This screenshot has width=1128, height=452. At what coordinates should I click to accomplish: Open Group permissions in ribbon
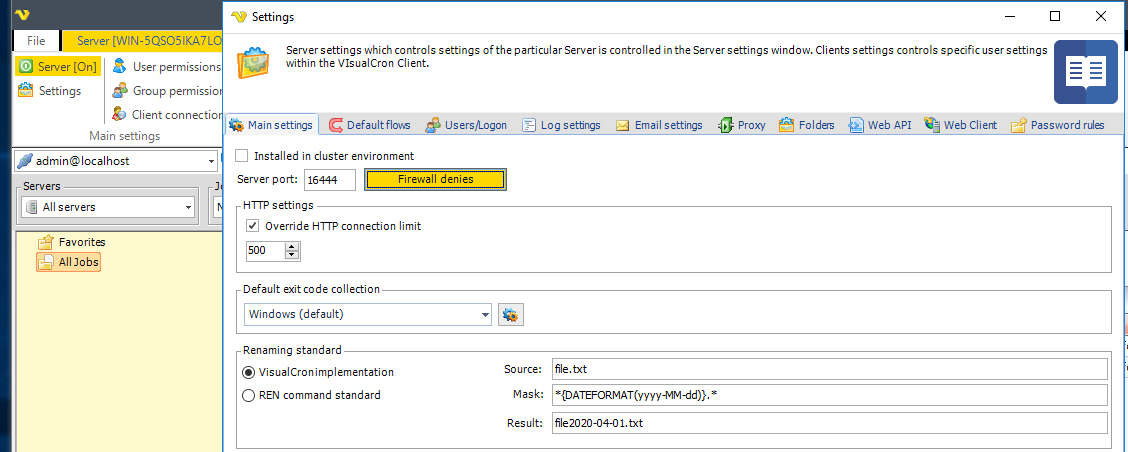click(x=167, y=91)
